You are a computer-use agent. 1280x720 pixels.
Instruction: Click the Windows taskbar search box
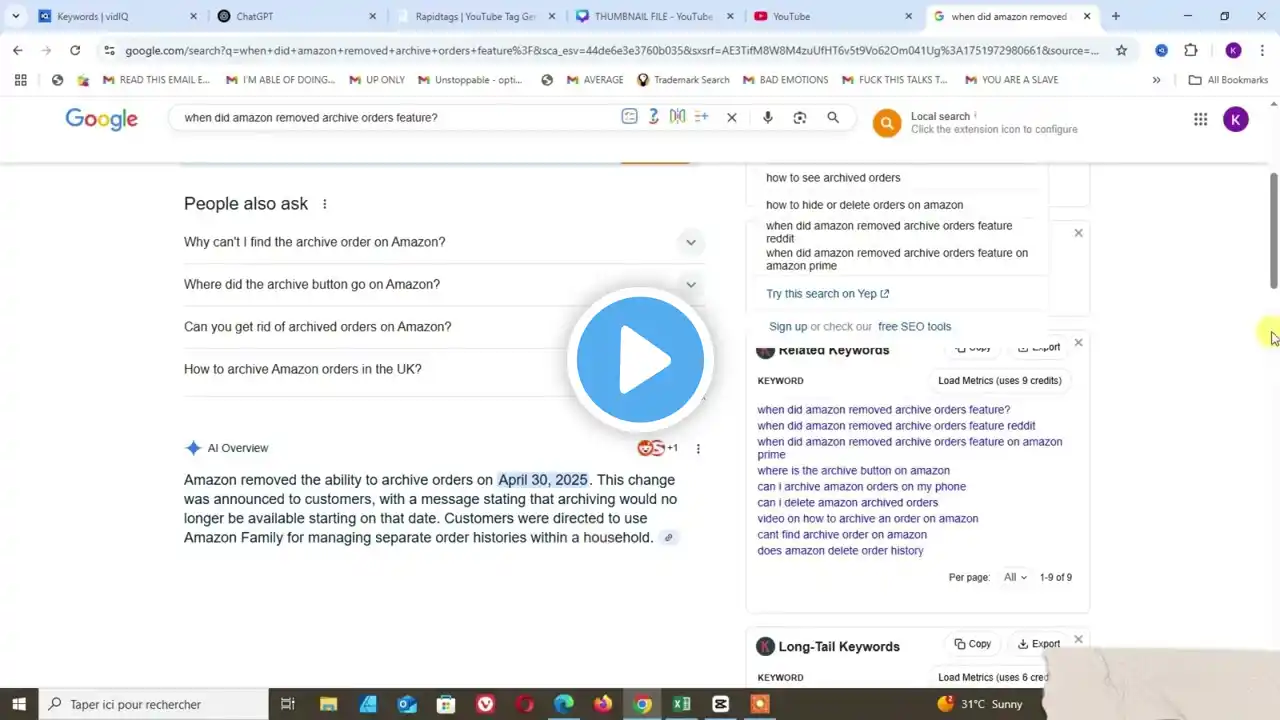click(153, 704)
